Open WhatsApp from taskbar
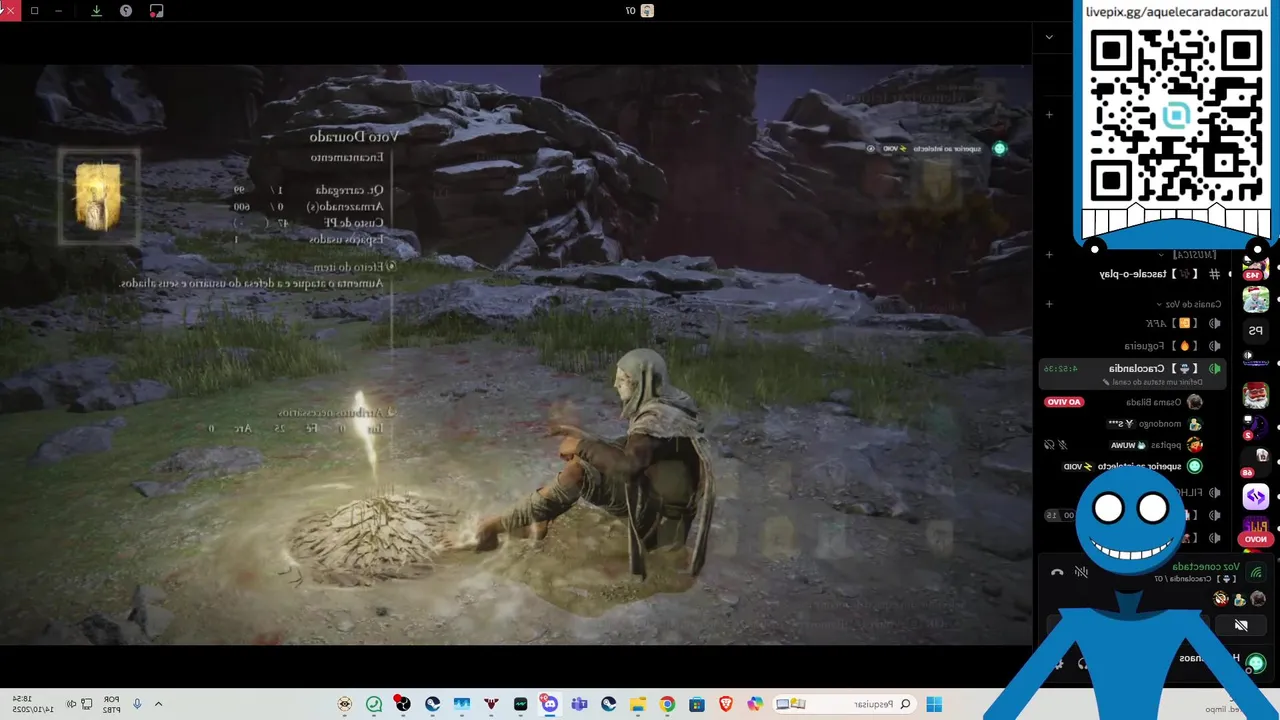Image resolution: width=1280 pixels, height=720 pixels. (x=373, y=704)
